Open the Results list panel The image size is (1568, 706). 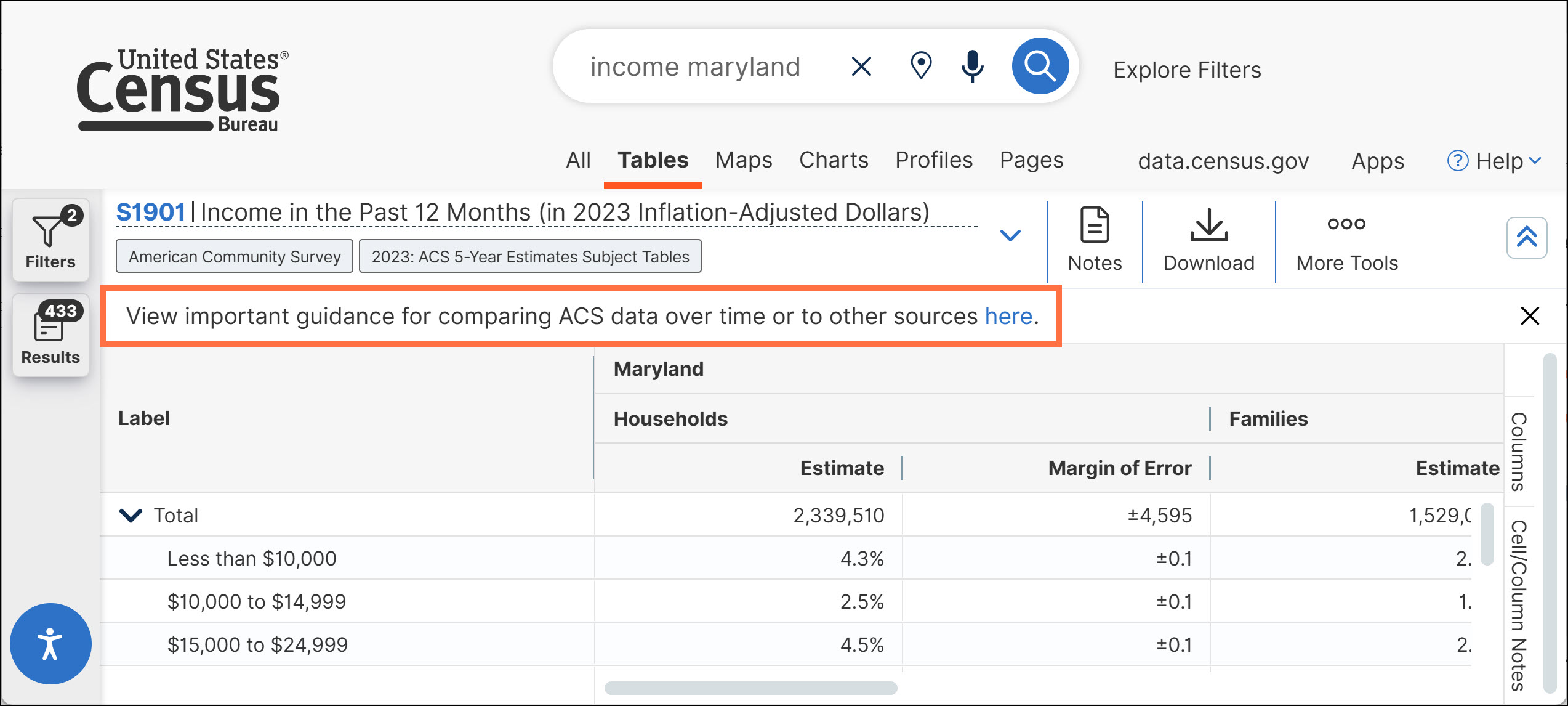[50, 335]
